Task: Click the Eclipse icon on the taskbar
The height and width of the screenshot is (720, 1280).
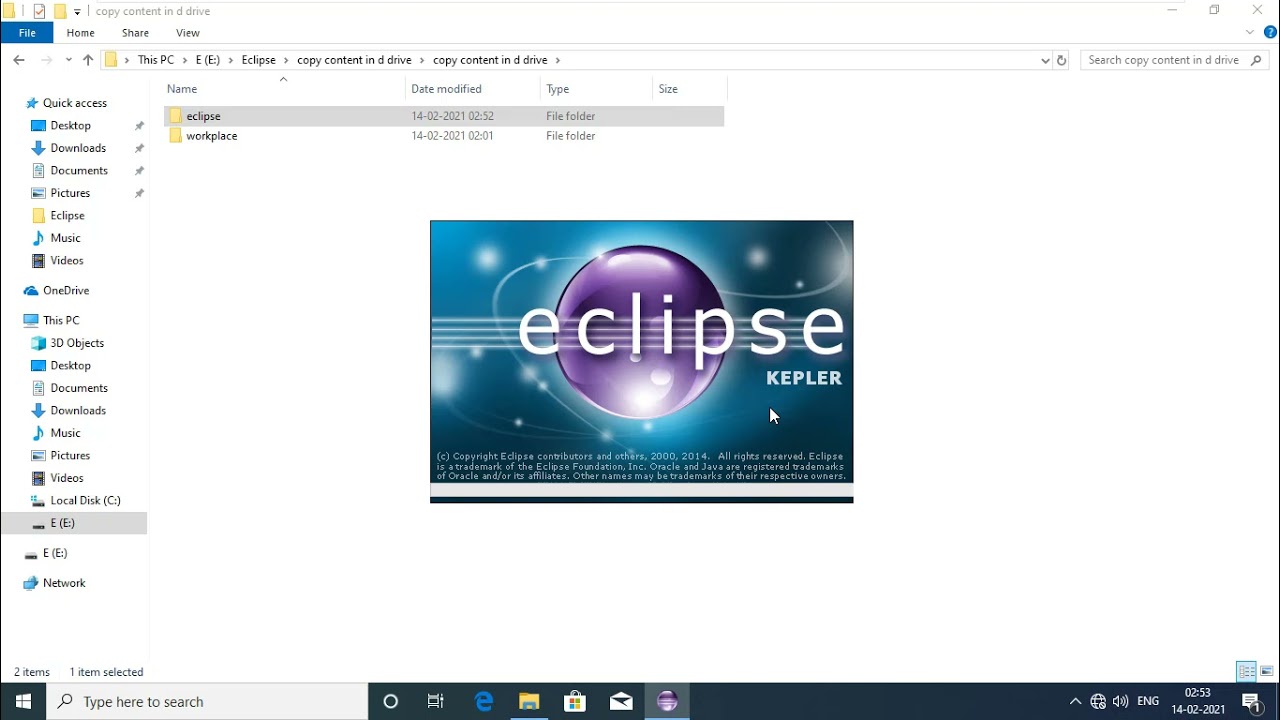Action: coord(667,701)
